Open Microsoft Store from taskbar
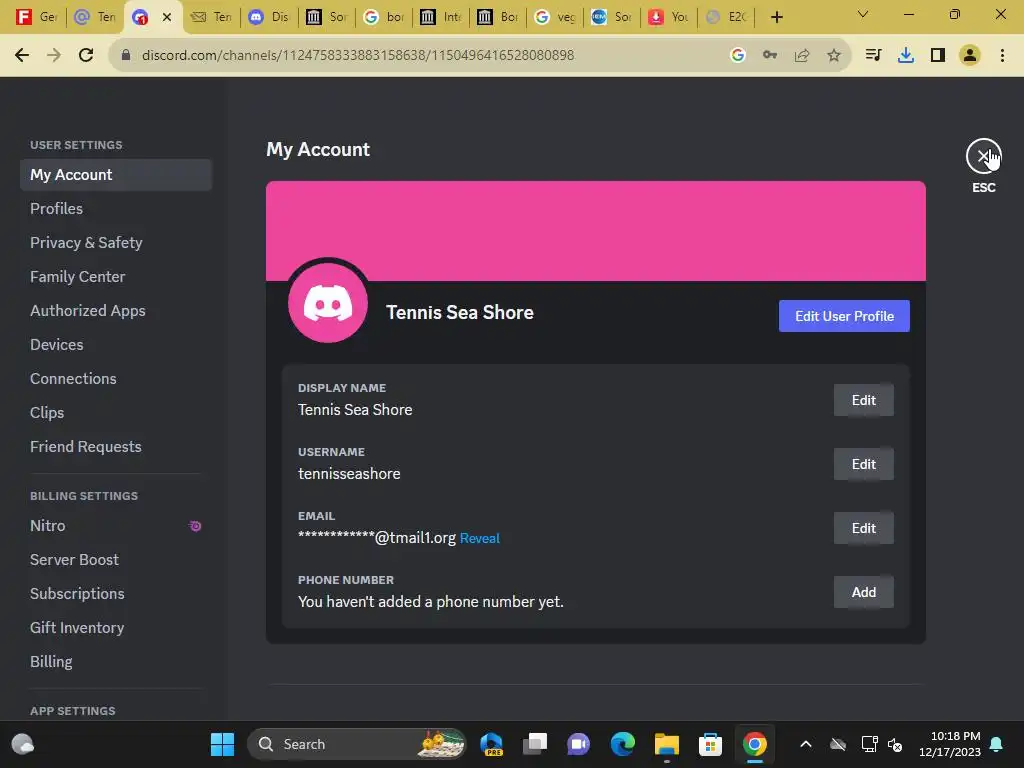This screenshot has width=1024, height=768. coord(710,744)
